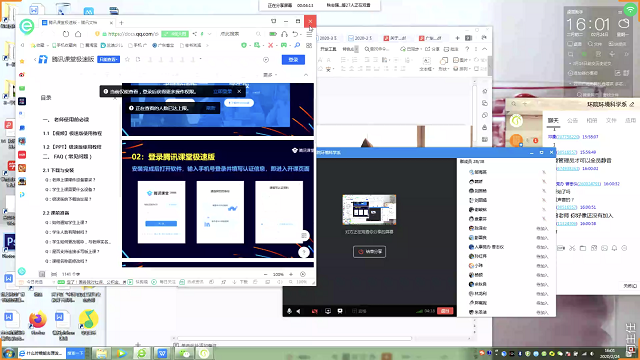Click 立即登录 link in the notification bar
The image size is (640, 360).
[x=222, y=91]
